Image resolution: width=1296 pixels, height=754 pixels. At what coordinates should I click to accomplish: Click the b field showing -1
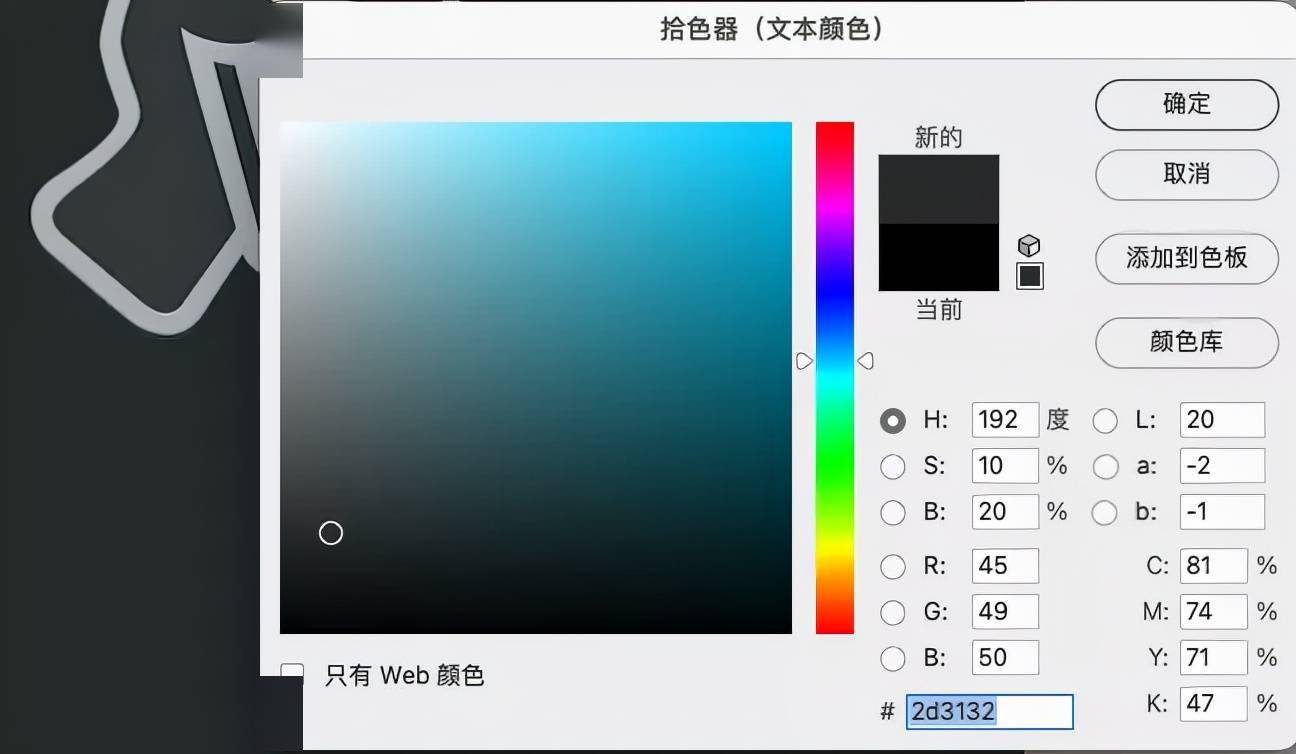(1222, 512)
